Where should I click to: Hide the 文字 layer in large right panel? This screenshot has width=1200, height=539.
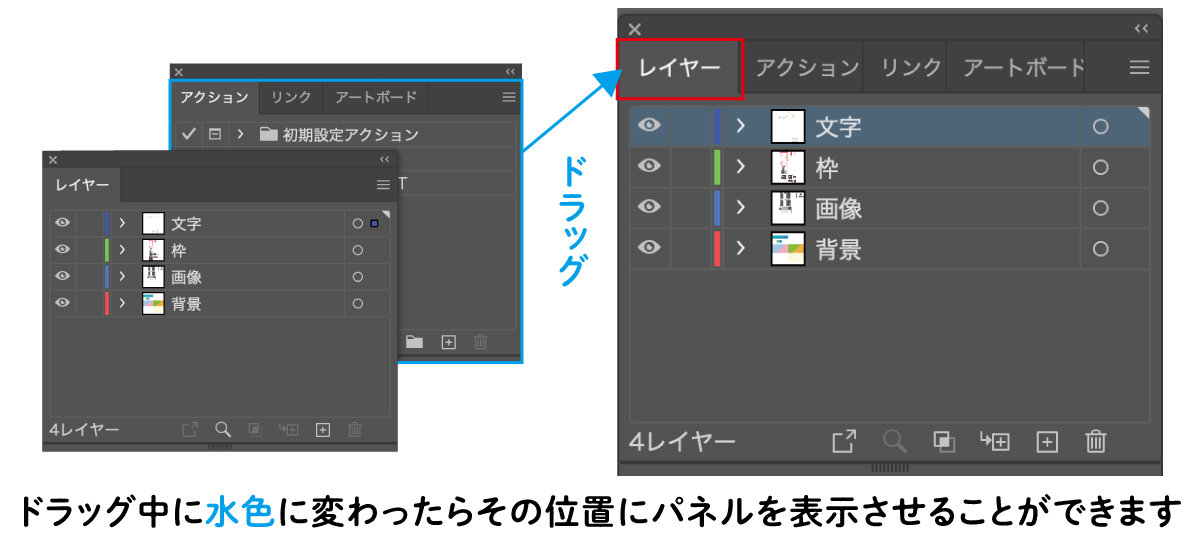coord(650,126)
